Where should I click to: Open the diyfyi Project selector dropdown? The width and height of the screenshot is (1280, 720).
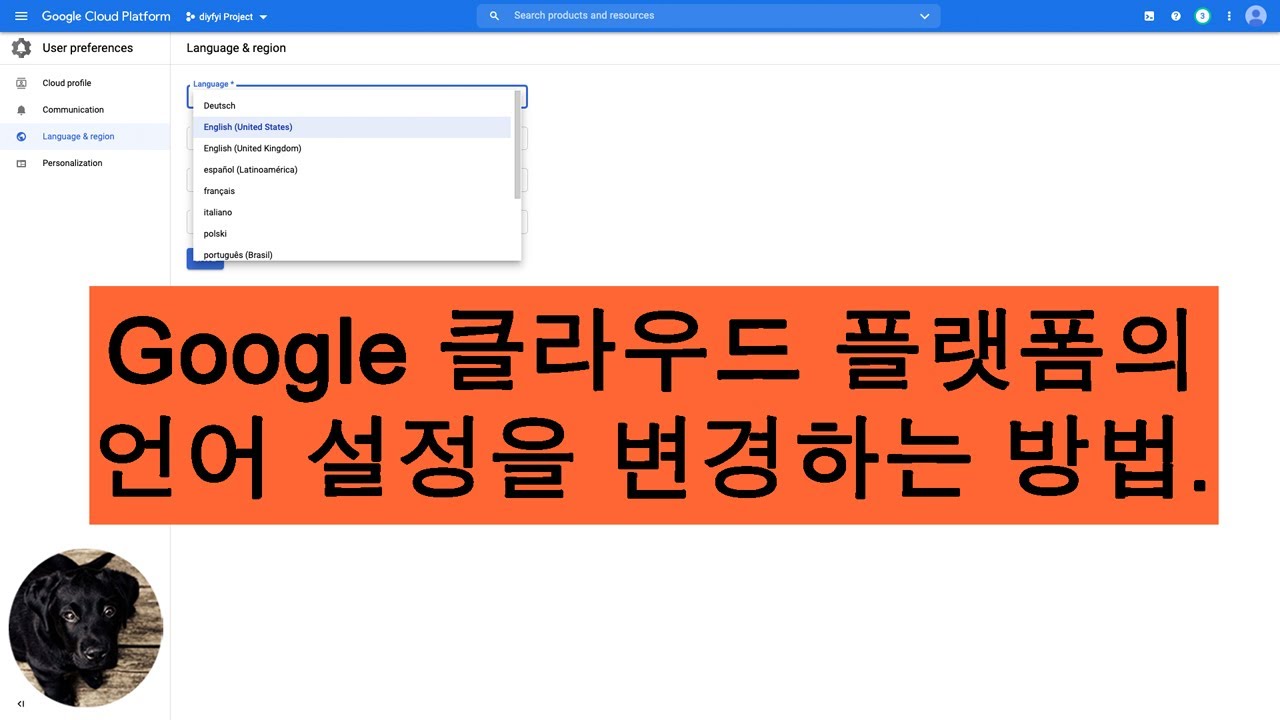pos(226,17)
